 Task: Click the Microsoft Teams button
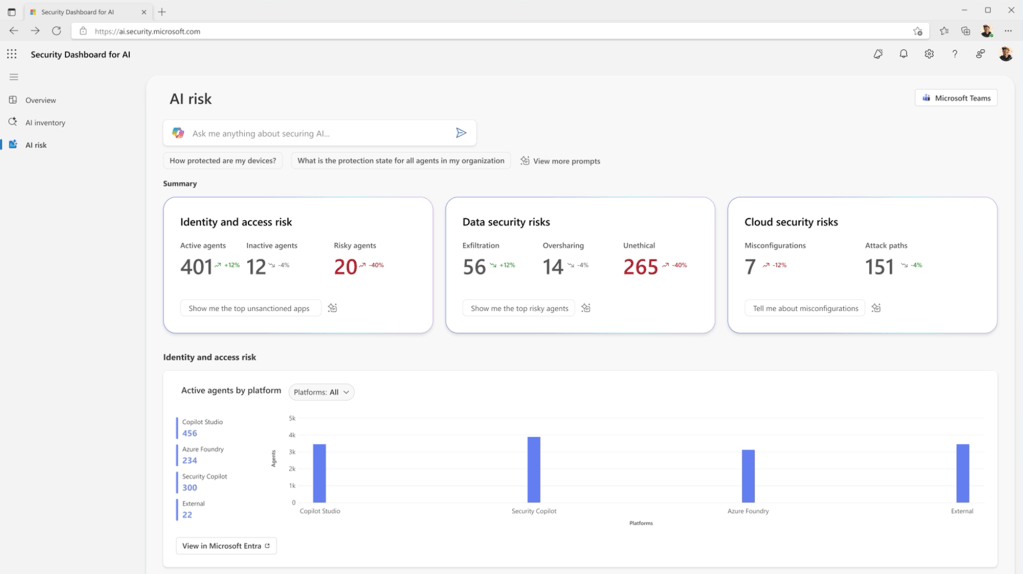click(956, 98)
